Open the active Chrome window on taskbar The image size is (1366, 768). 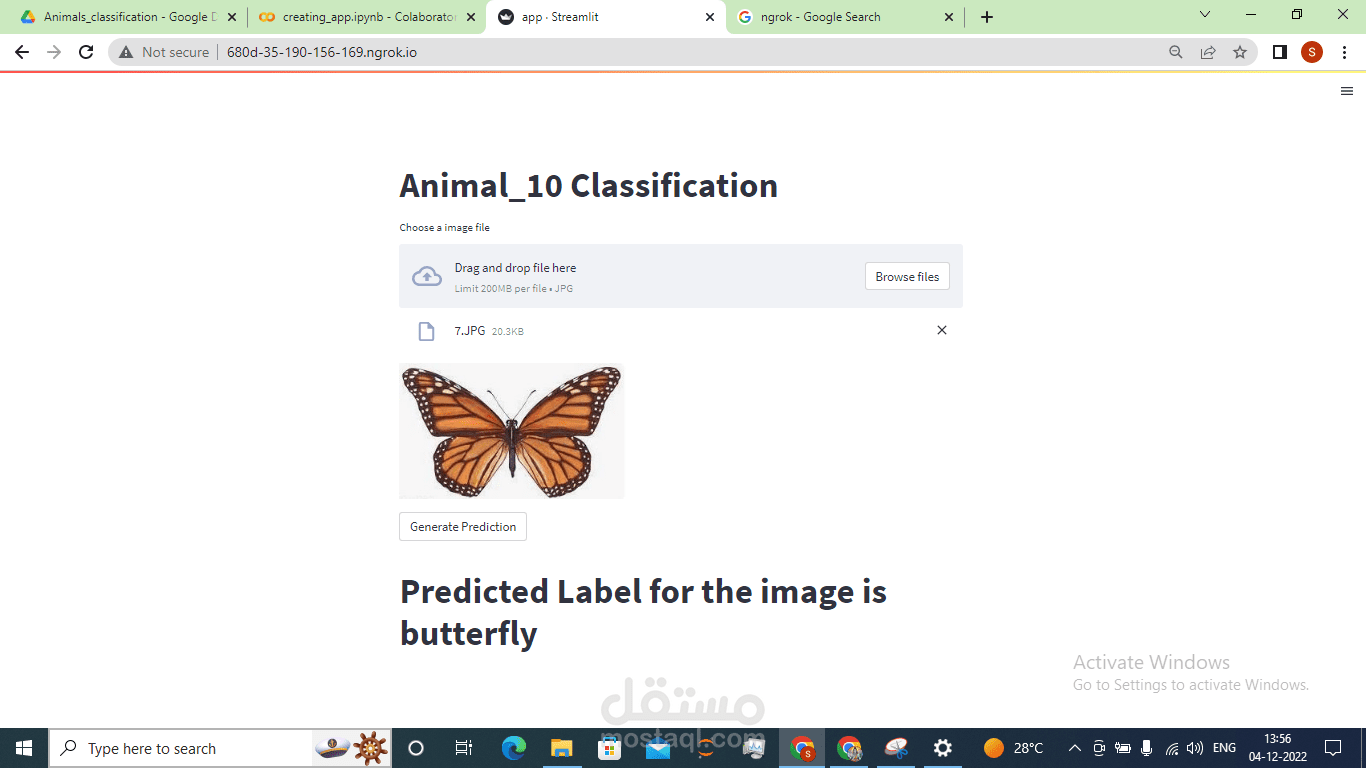pos(802,748)
